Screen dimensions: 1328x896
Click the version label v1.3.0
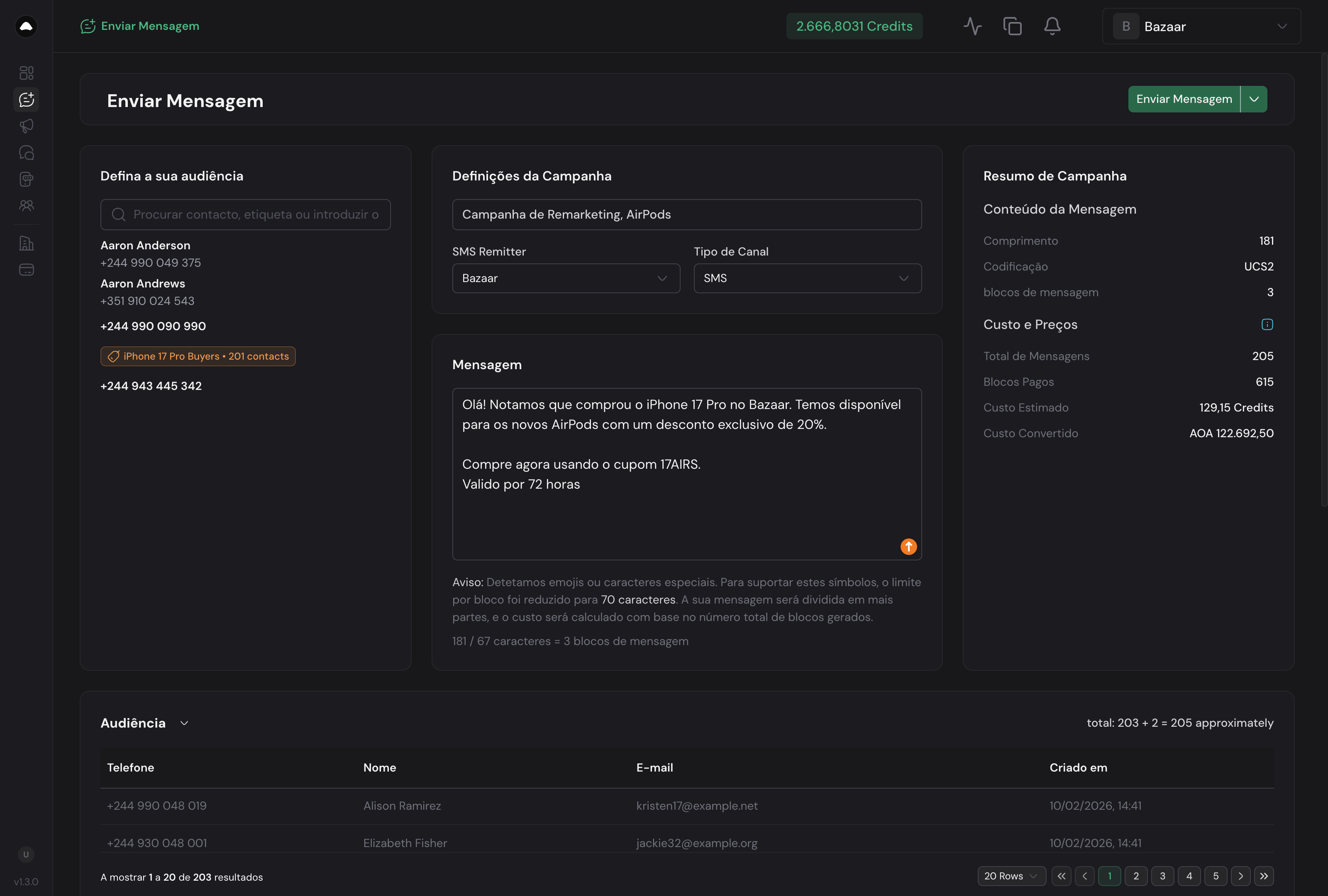(x=26, y=882)
